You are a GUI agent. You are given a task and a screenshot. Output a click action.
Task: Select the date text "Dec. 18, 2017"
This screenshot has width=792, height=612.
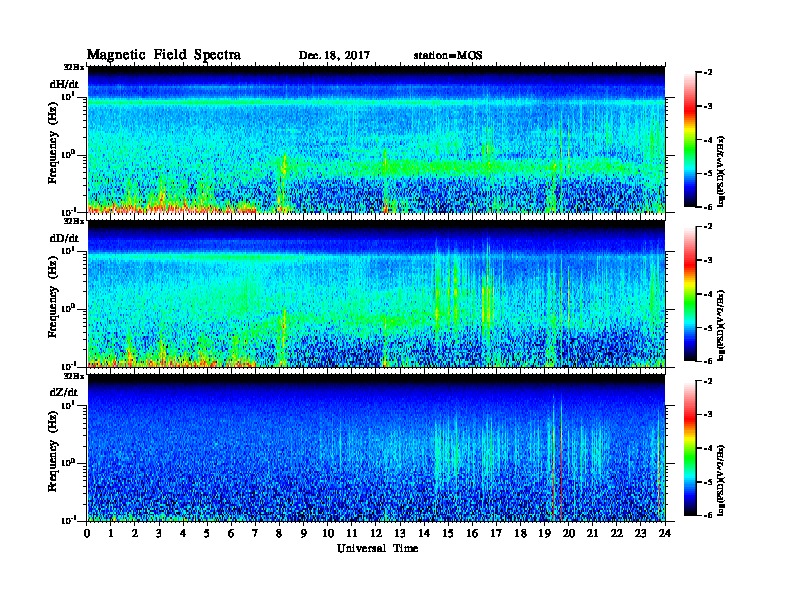[x=334, y=56]
